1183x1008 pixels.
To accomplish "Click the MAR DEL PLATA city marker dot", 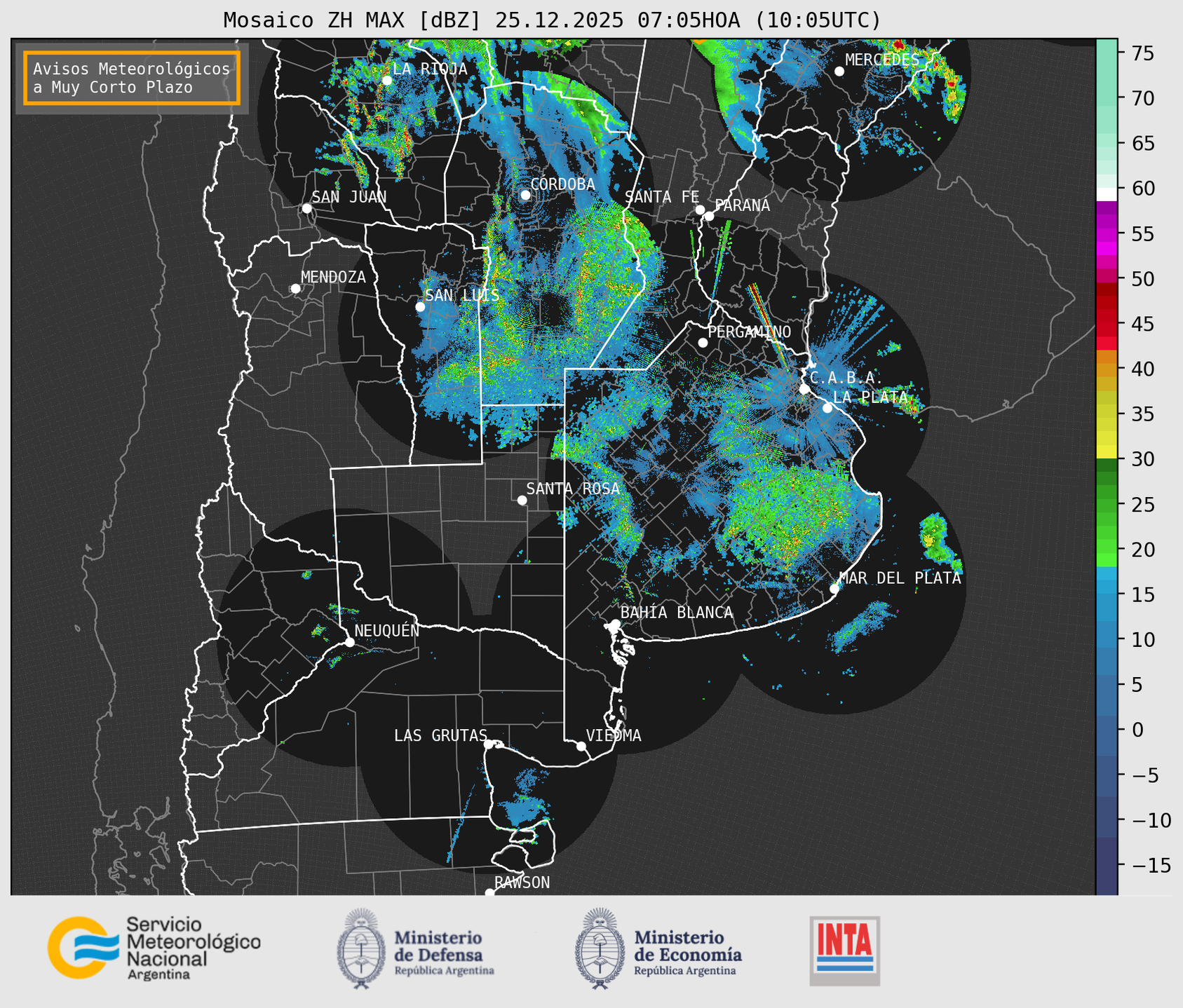I will [834, 589].
